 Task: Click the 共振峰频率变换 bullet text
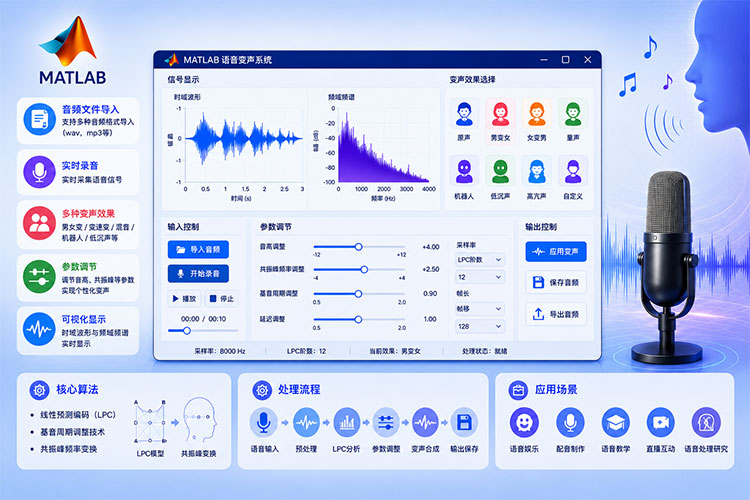[68, 449]
